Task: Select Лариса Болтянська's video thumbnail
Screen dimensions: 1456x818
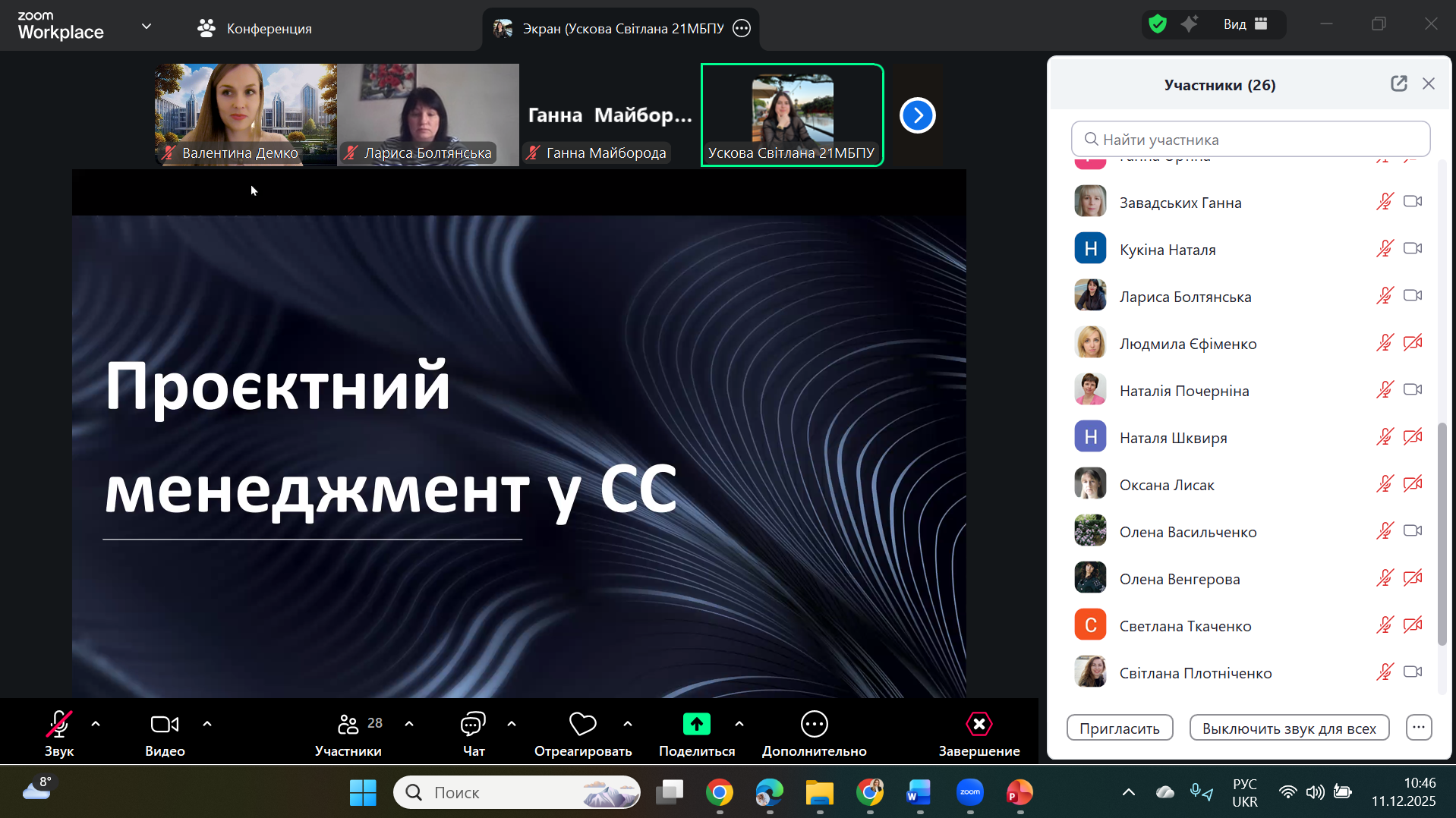Action: pyautogui.click(x=428, y=115)
